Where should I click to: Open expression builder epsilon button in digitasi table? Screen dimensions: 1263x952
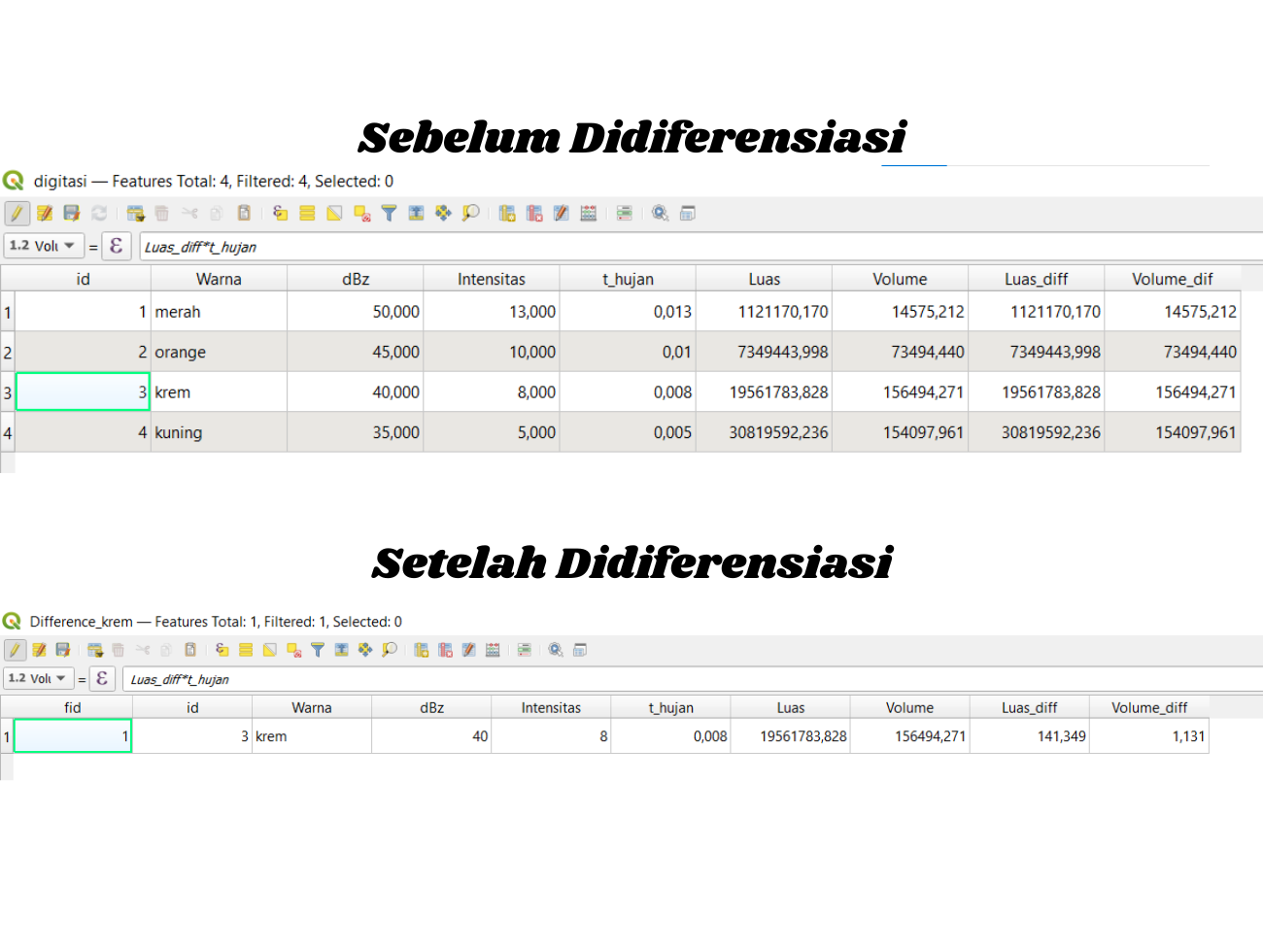[x=117, y=247]
